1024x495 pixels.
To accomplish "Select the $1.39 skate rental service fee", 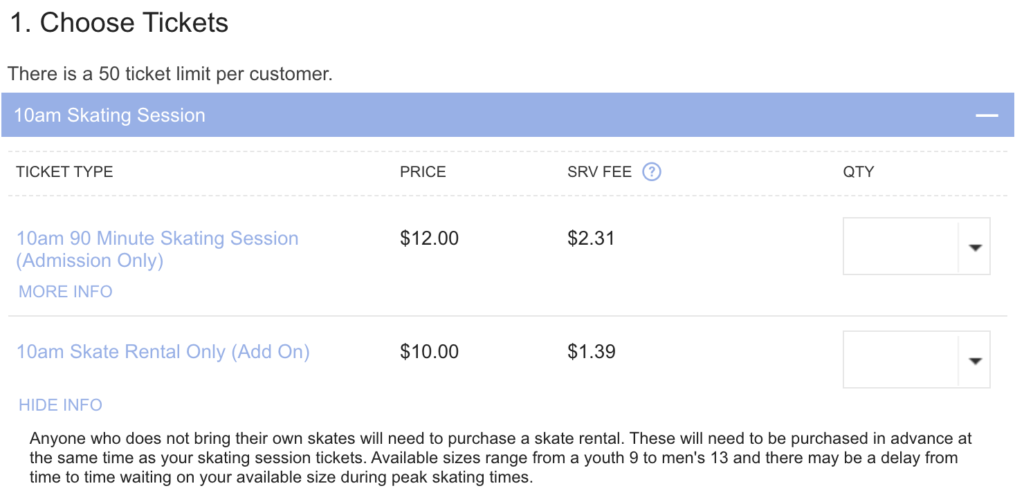I will coord(591,352).
